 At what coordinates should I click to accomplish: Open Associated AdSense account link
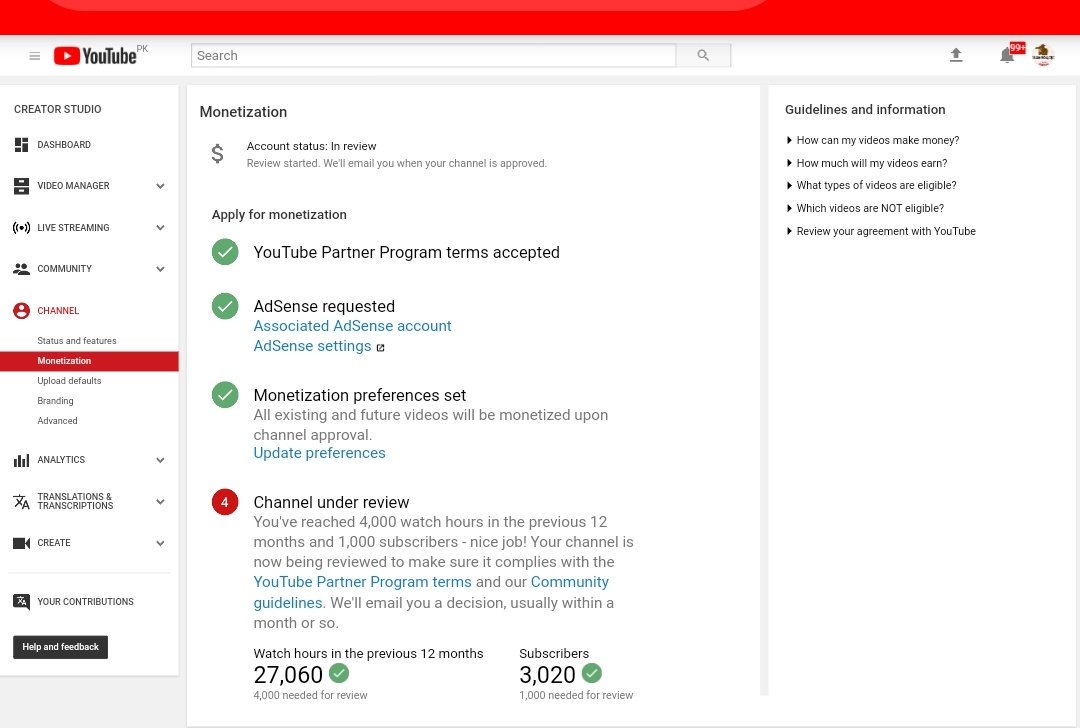click(x=353, y=326)
